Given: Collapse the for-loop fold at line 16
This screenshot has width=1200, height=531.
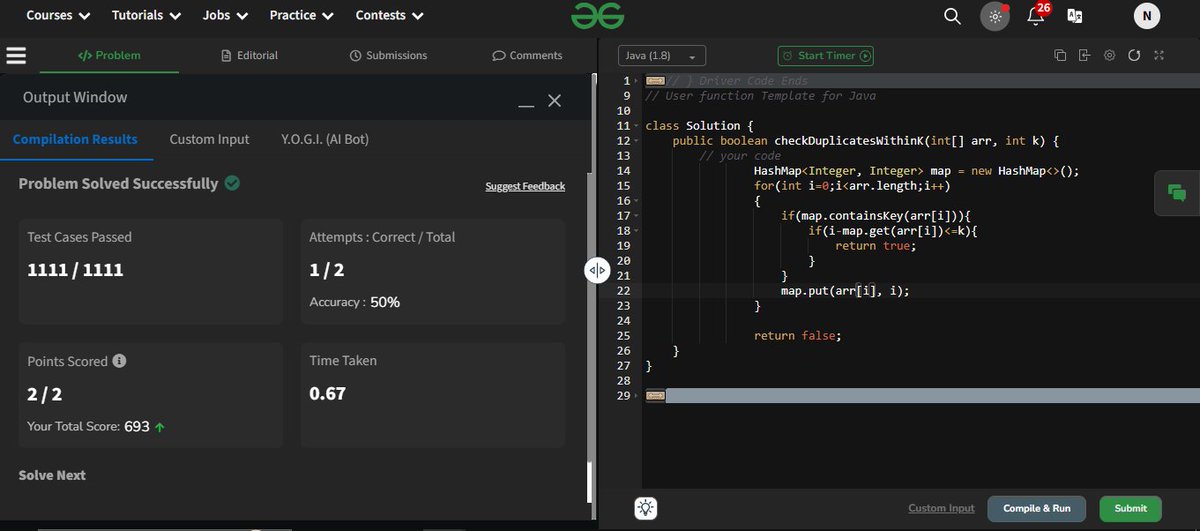Looking at the screenshot, I should [635, 201].
